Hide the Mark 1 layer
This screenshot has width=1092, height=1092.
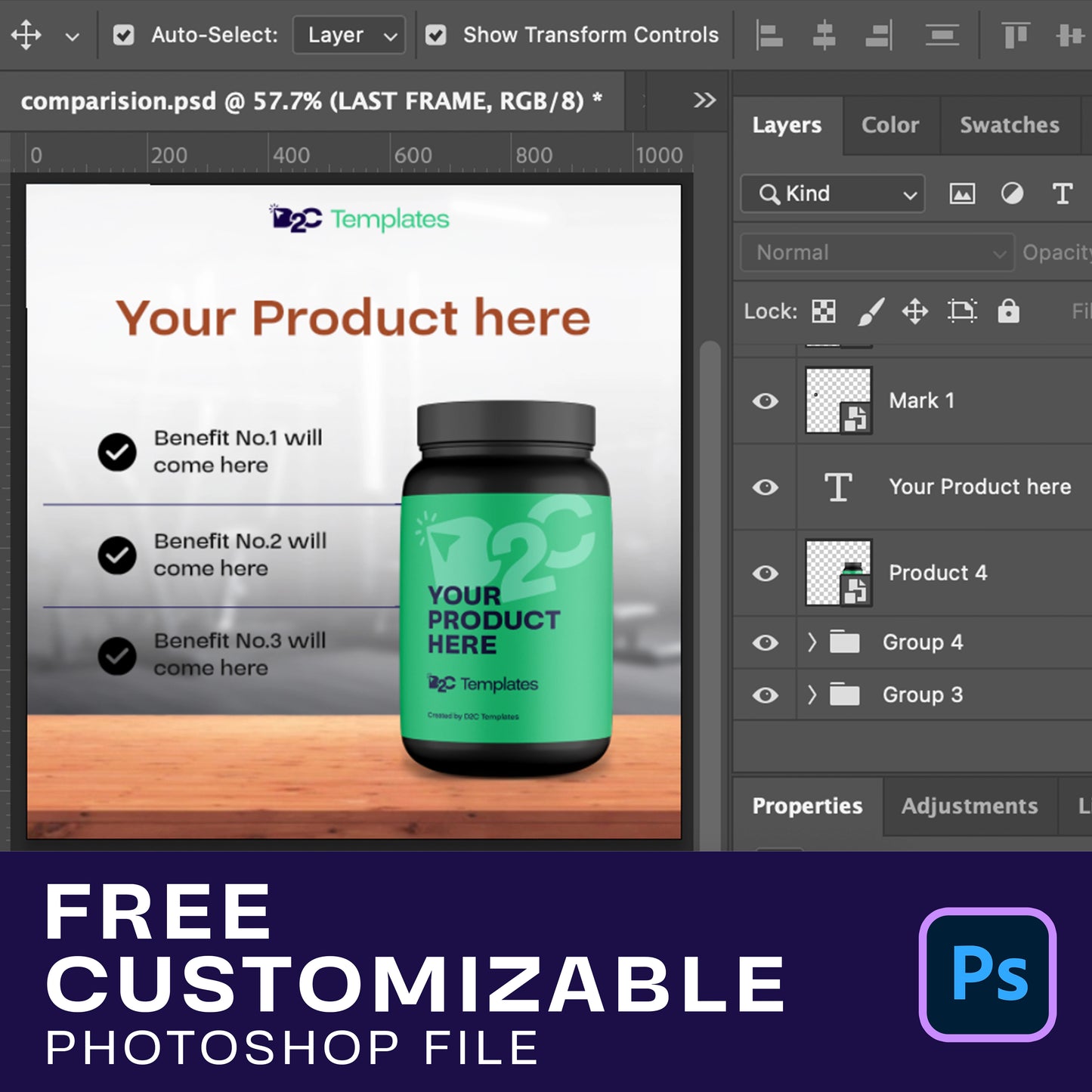(x=765, y=401)
